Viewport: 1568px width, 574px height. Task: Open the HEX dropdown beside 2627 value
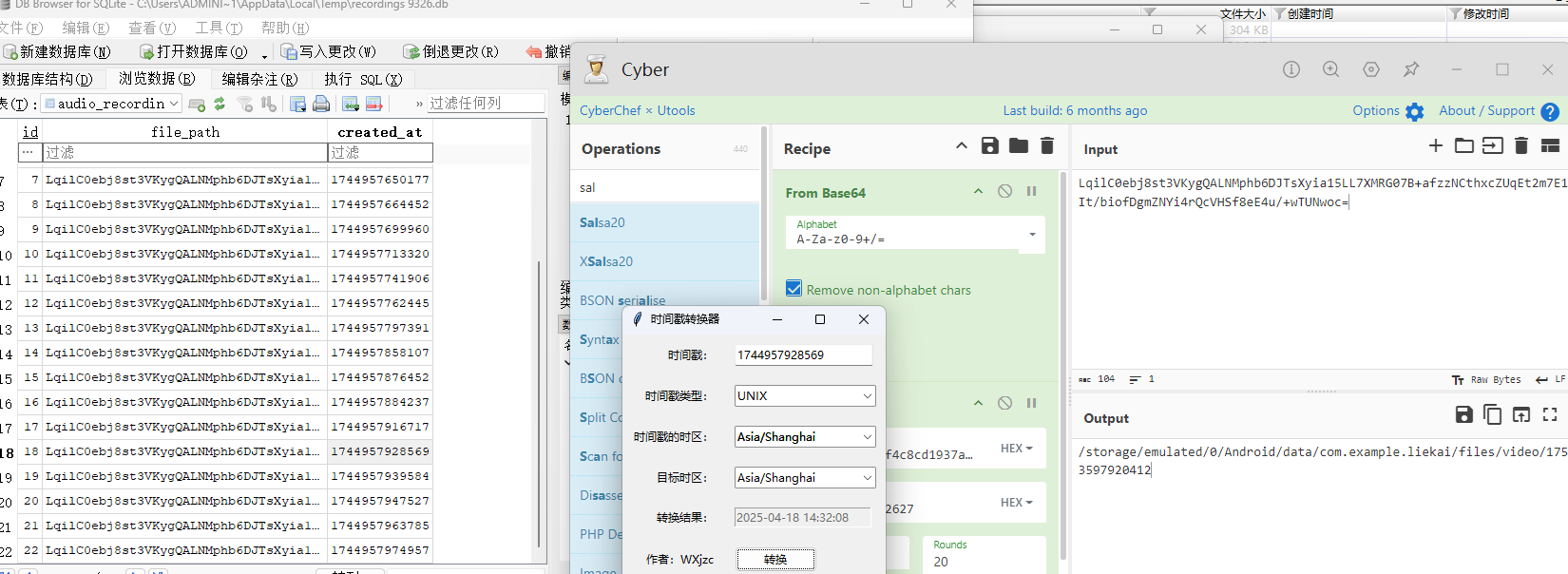(1016, 503)
